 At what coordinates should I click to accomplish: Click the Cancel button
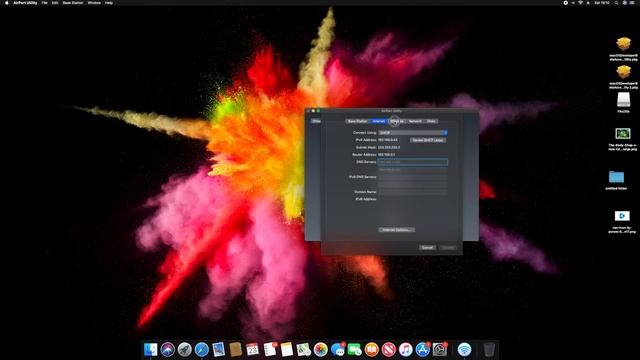tap(427, 248)
